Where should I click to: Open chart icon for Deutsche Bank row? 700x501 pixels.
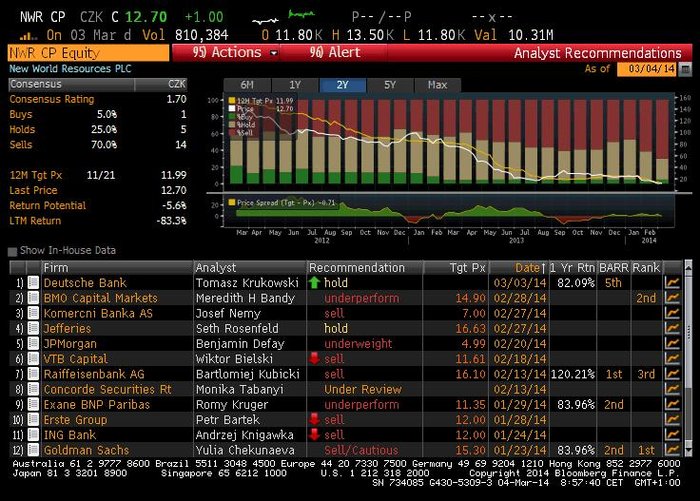click(x=672, y=283)
